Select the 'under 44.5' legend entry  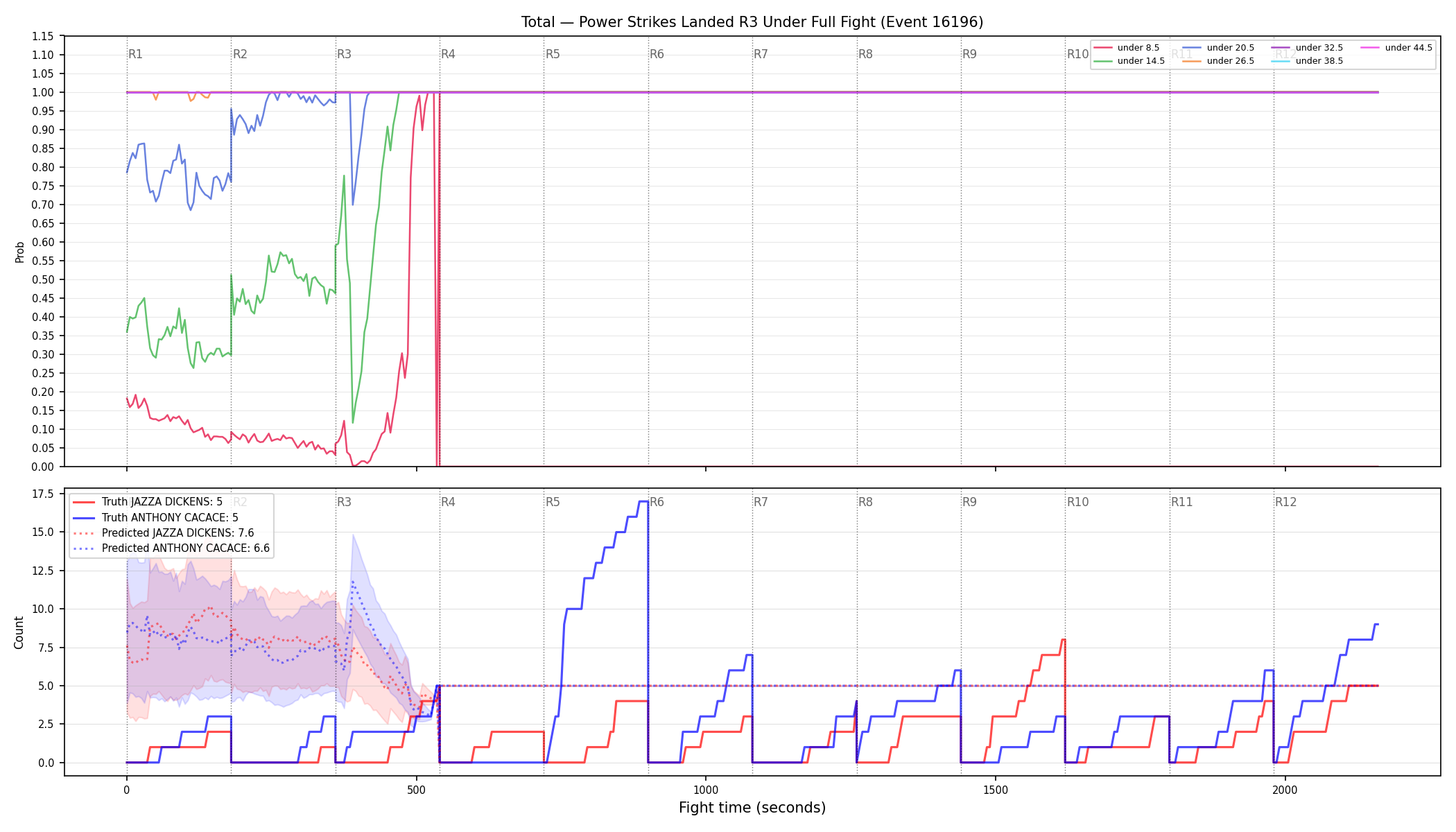point(1396,48)
